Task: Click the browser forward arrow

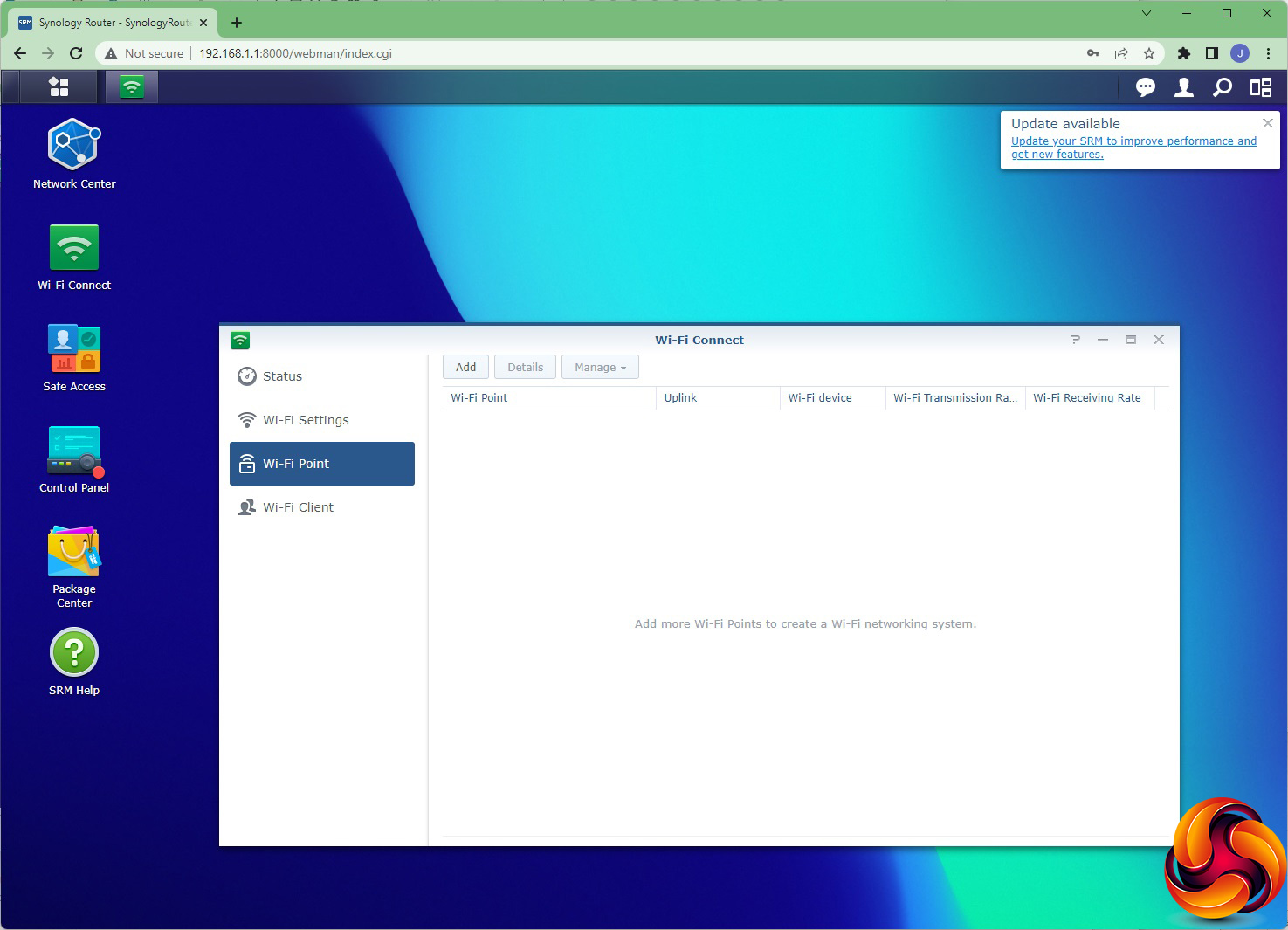Action: [48, 53]
